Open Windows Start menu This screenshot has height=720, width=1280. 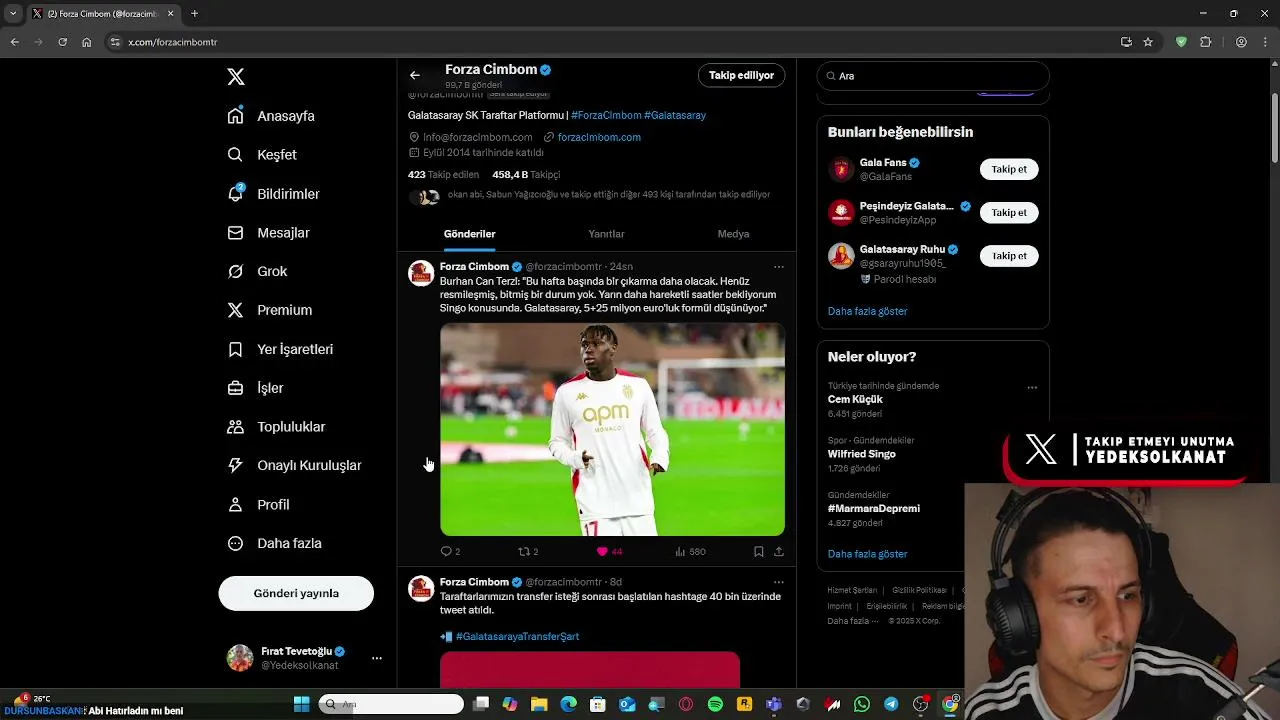click(301, 704)
